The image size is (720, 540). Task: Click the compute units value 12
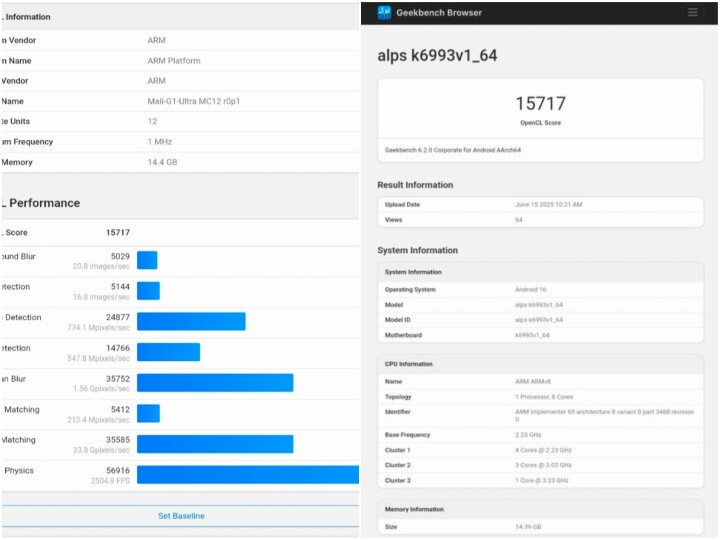[x=152, y=121]
